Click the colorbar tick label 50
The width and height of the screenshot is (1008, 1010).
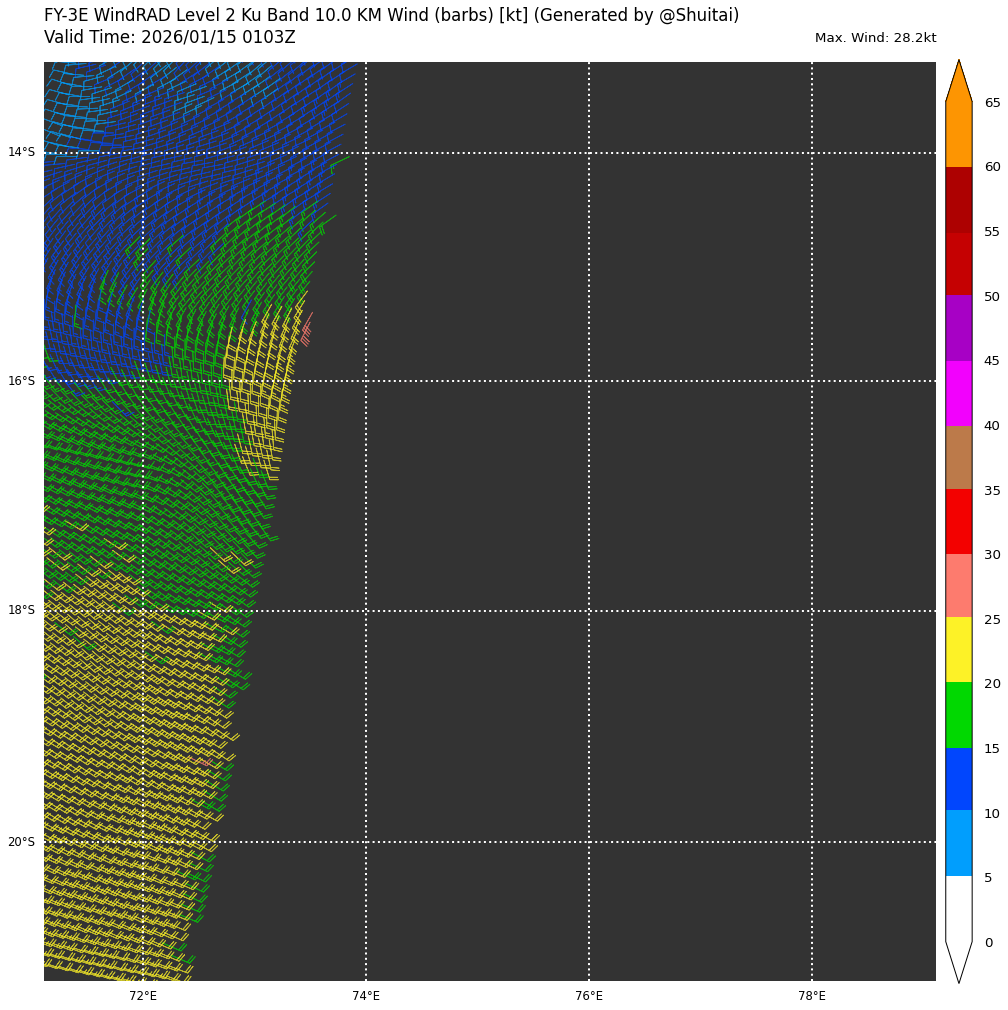[992, 297]
